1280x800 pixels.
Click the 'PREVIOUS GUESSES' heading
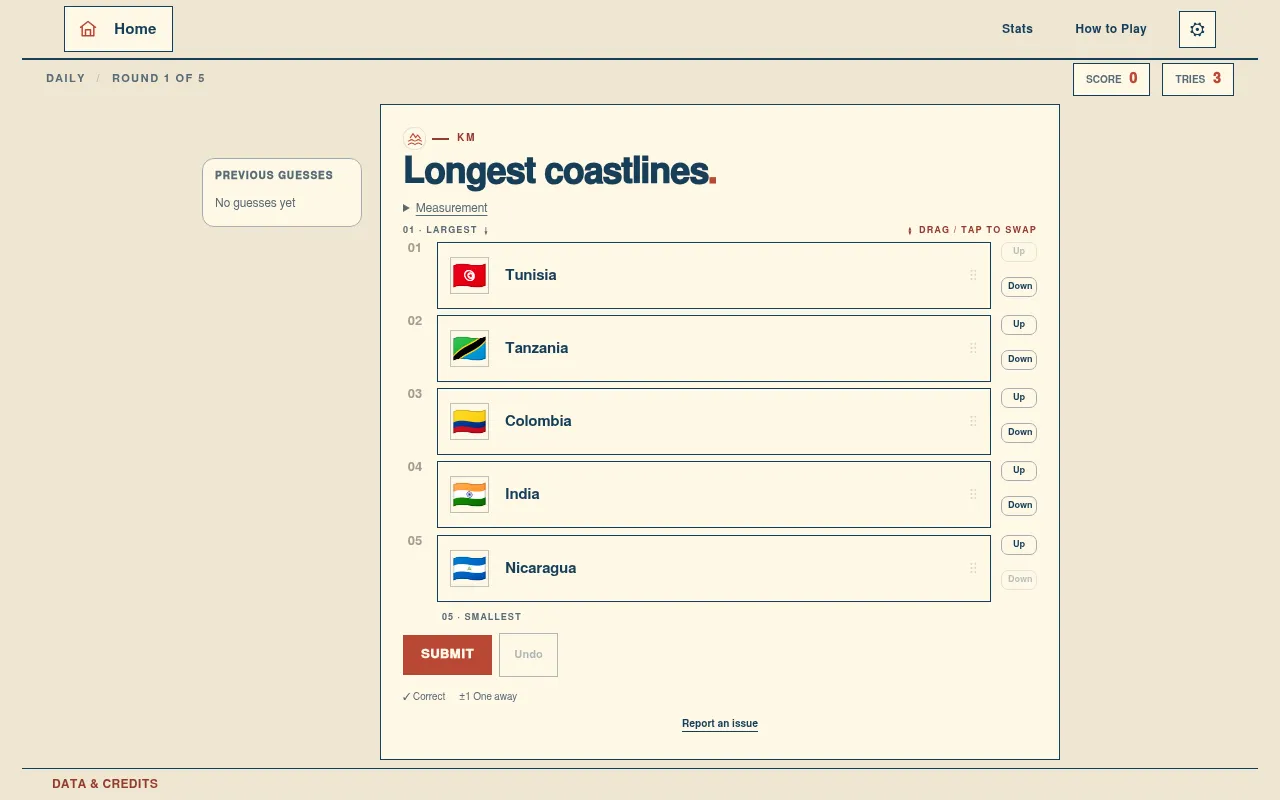274,175
